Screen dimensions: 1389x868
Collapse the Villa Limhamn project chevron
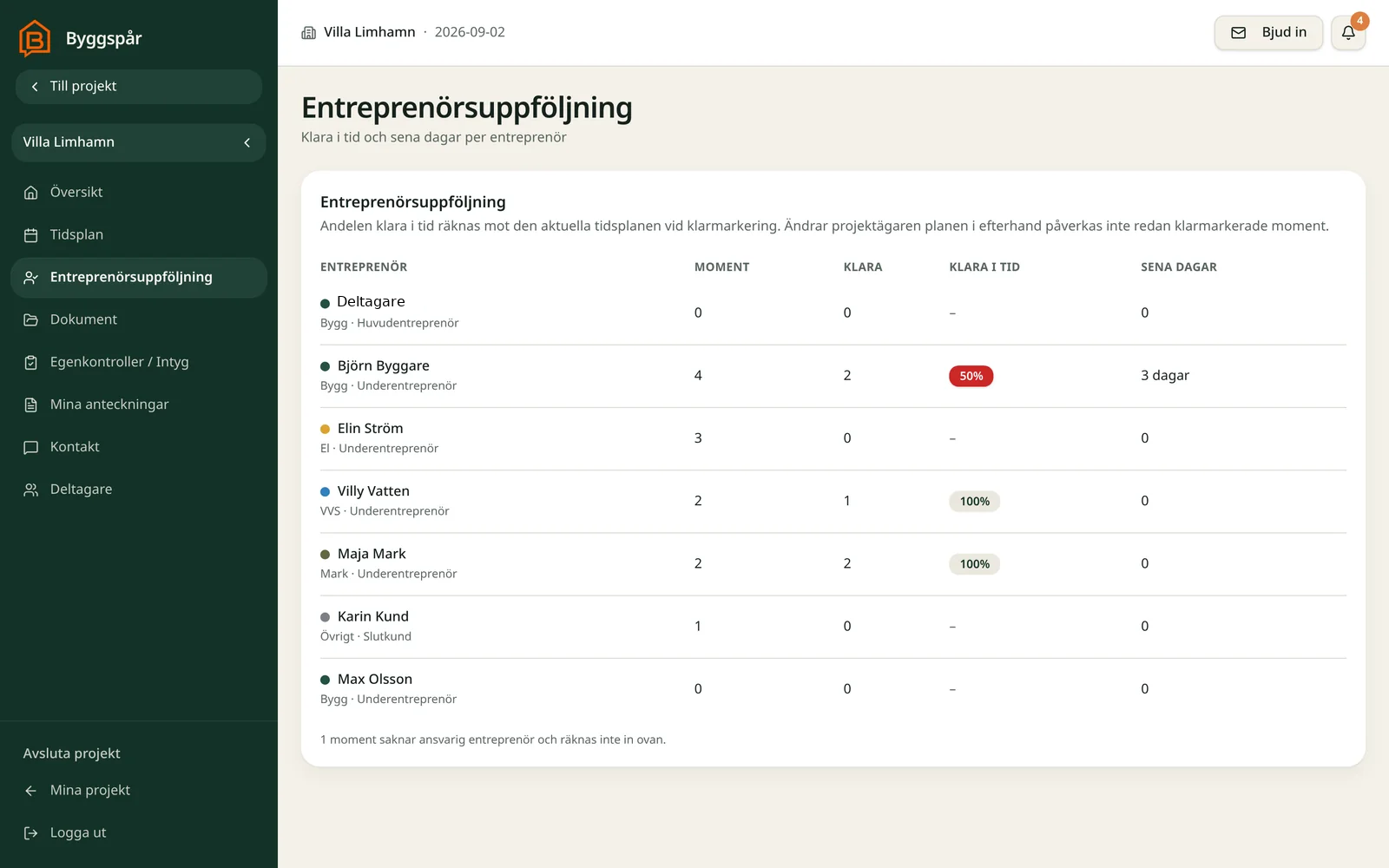pos(247,142)
